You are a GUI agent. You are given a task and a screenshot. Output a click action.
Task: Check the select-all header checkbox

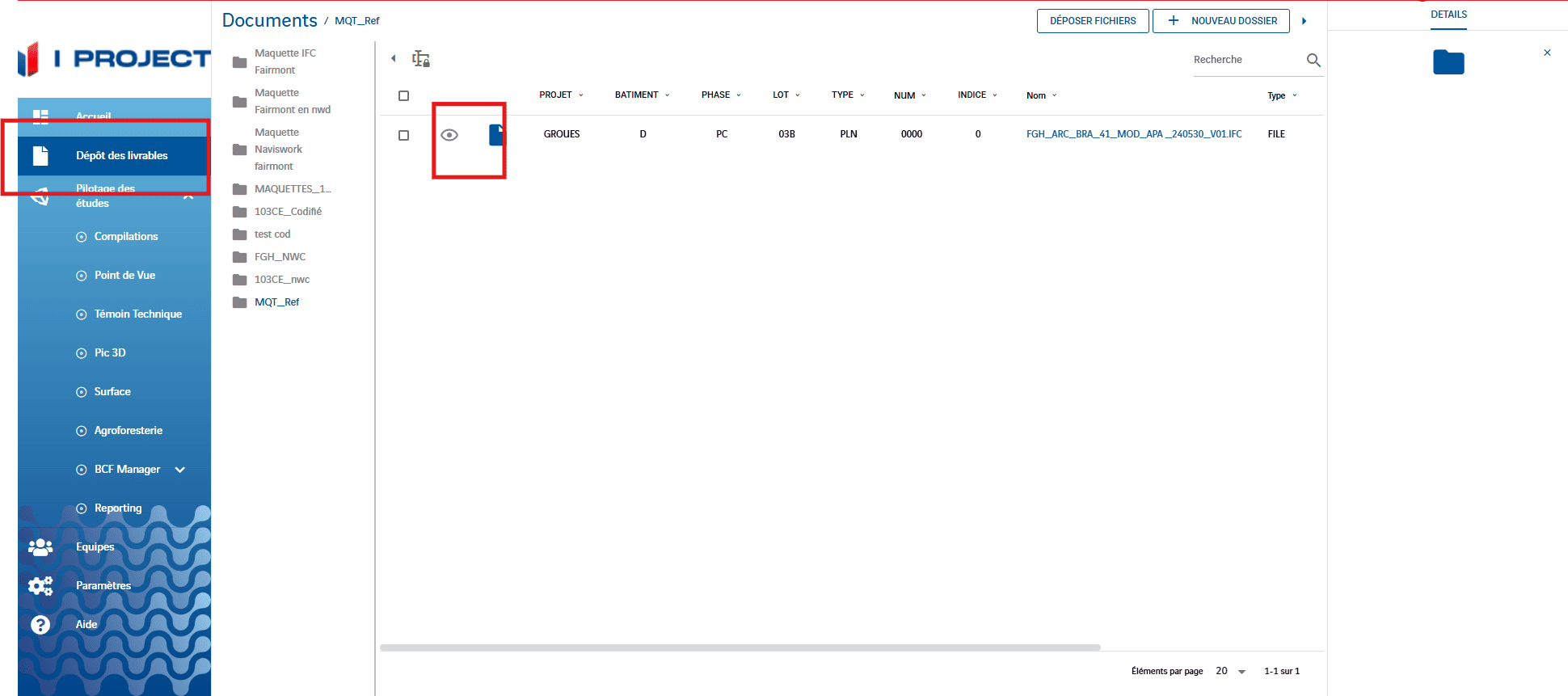(x=404, y=95)
